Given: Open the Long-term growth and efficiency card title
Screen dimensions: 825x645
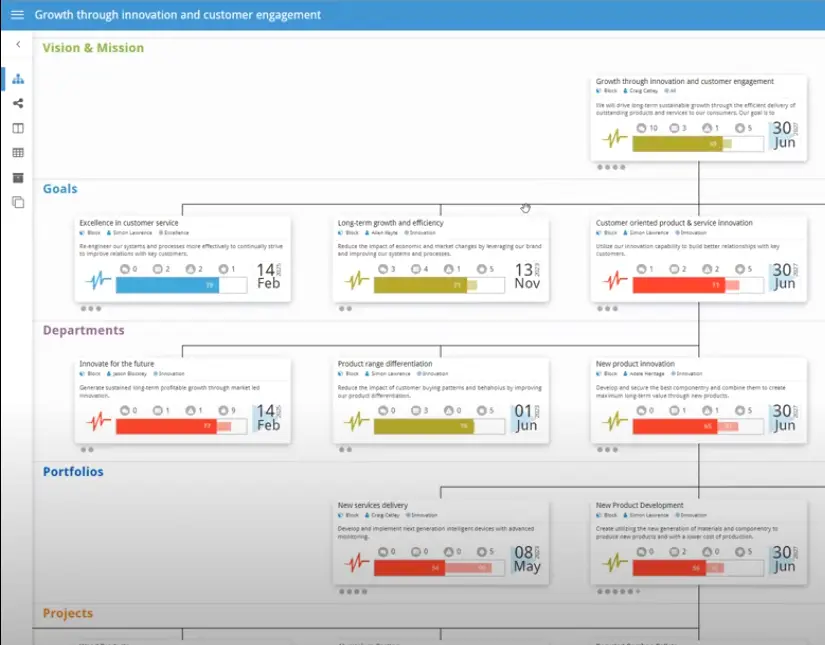Looking at the screenshot, I should coord(390,223).
